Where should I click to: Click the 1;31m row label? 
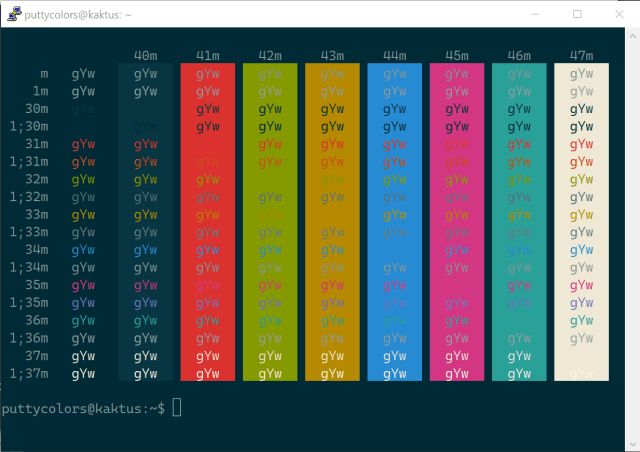click(x=28, y=161)
